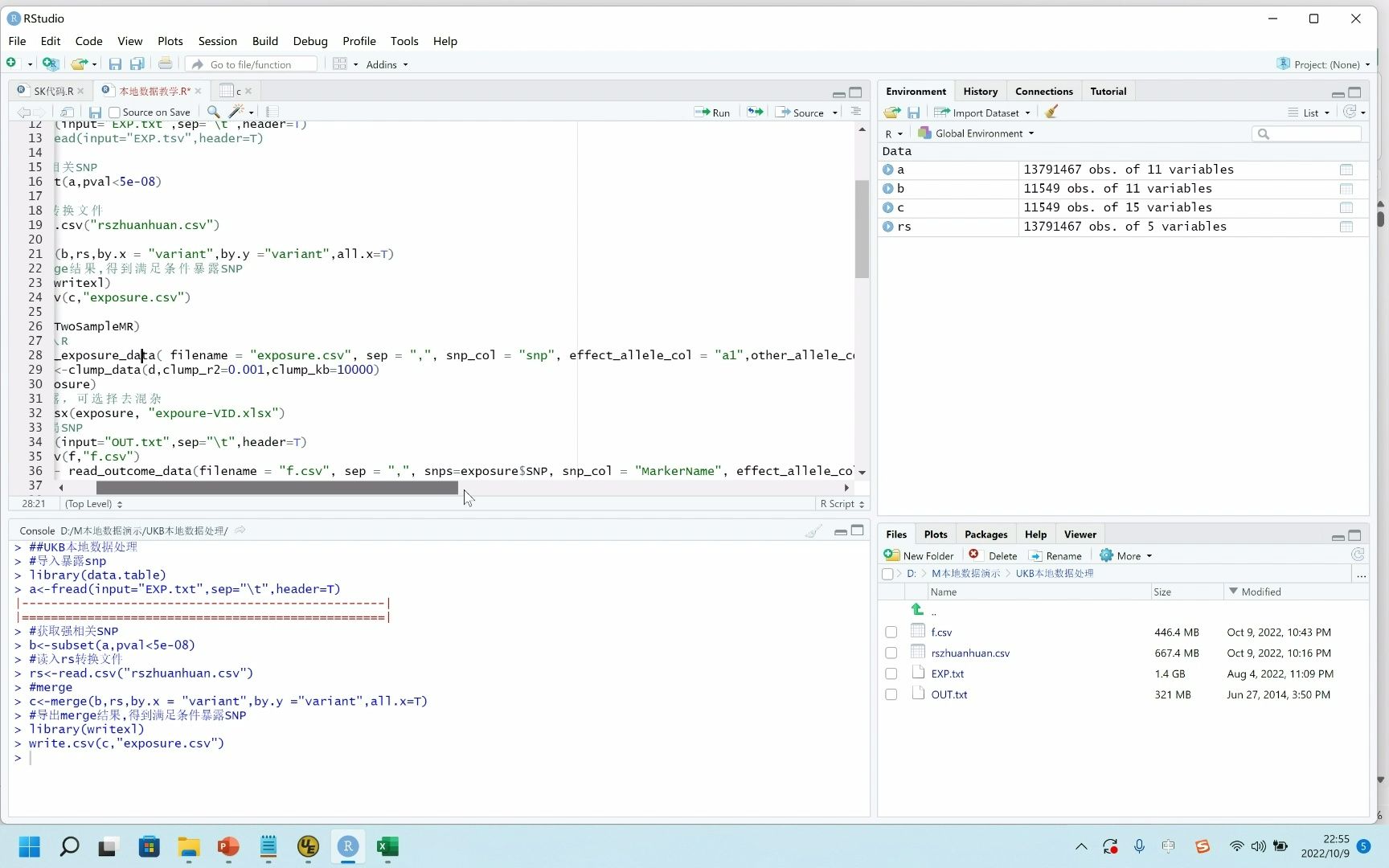Open the Session menu
Image resolution: width=1389 pixels, height=868 pixels.
coord(217,41)
